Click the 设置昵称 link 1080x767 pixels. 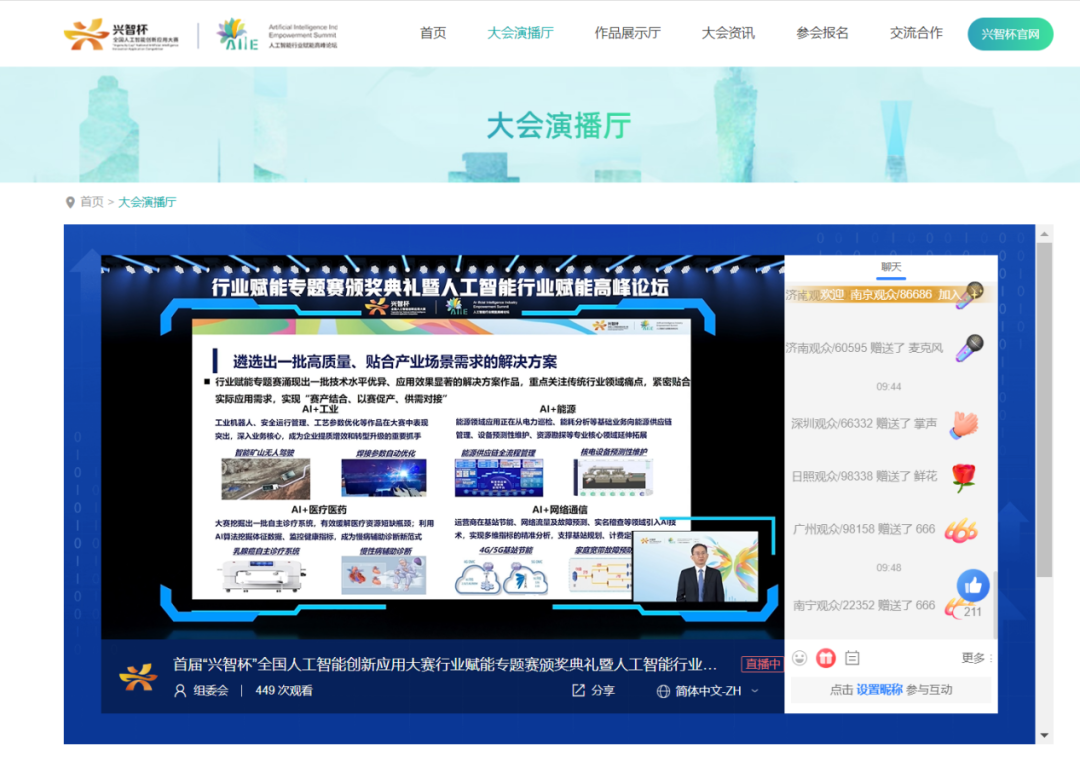(x=879, y=690)
